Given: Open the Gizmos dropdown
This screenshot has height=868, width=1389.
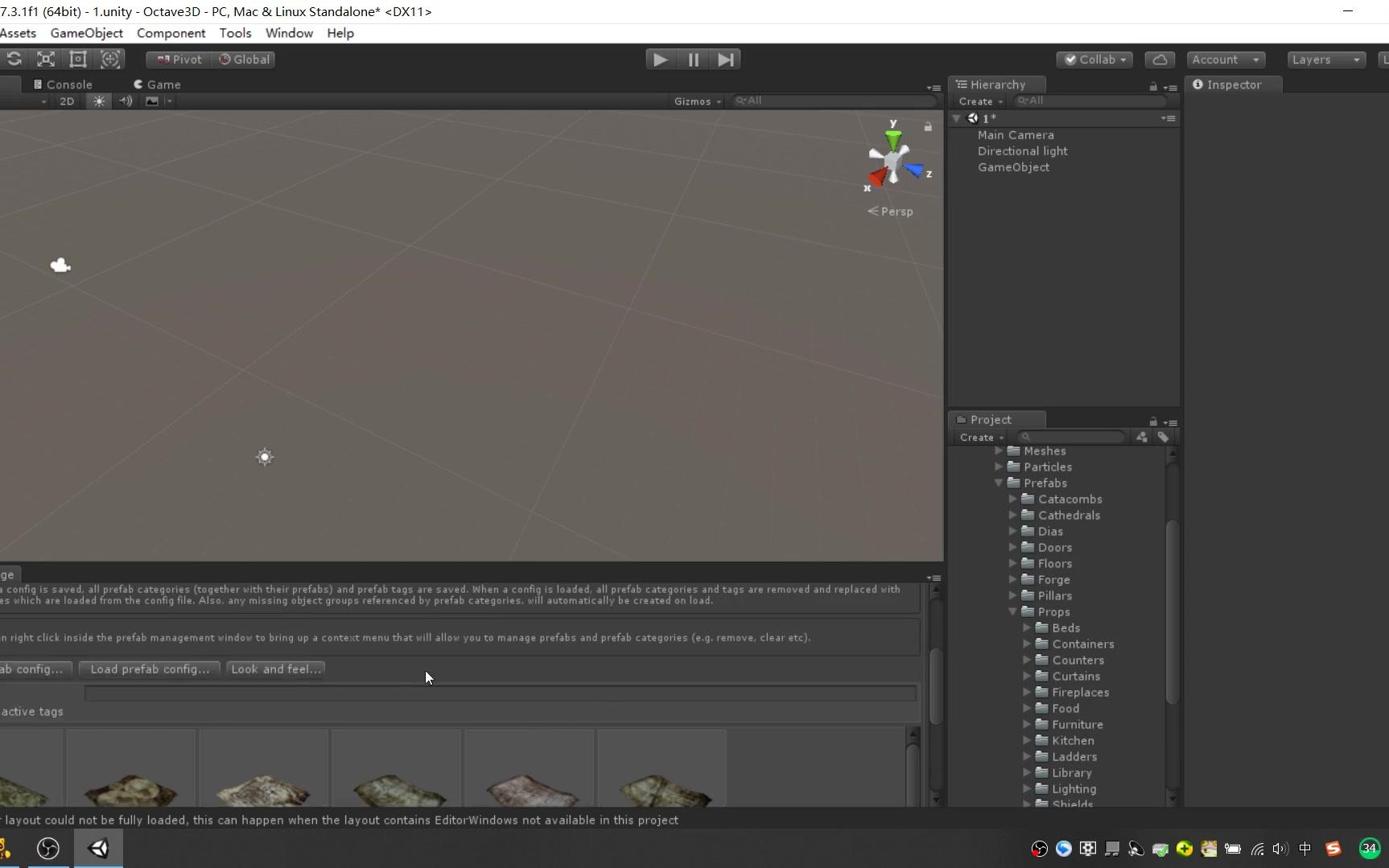Looking at the screenshot, I should tap(698, 101).
